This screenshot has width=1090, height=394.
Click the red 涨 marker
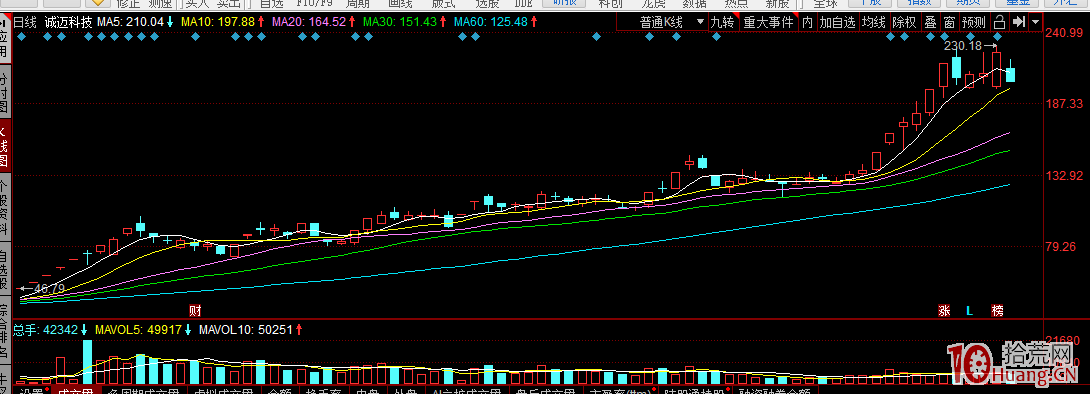click(943, 310)
